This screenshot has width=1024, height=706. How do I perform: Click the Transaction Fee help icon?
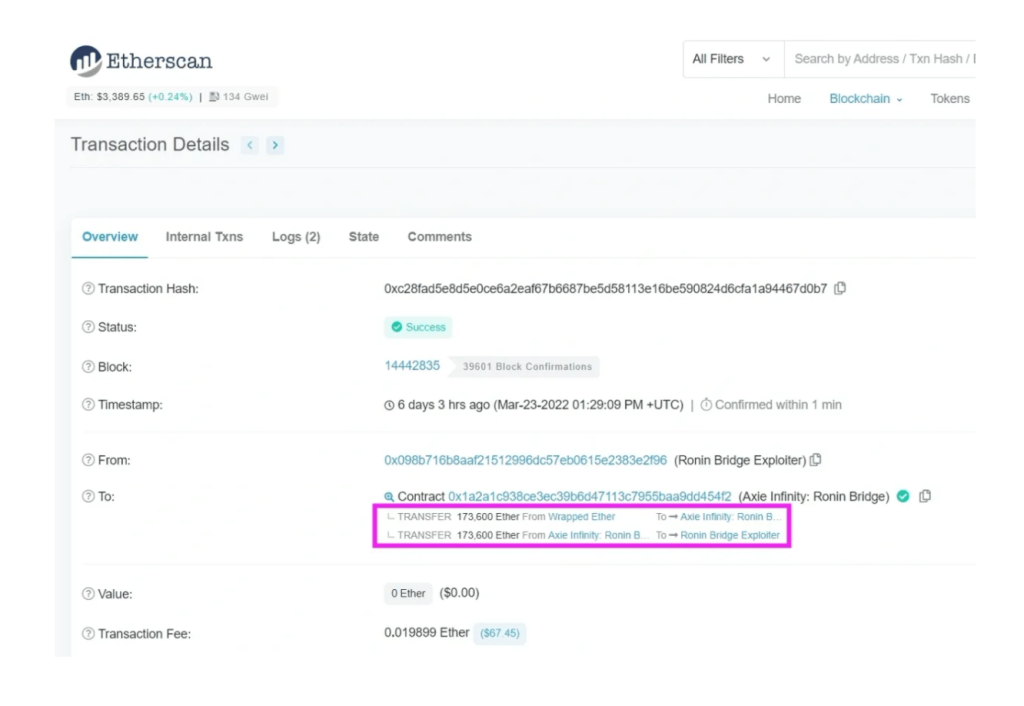coord(88,634)
